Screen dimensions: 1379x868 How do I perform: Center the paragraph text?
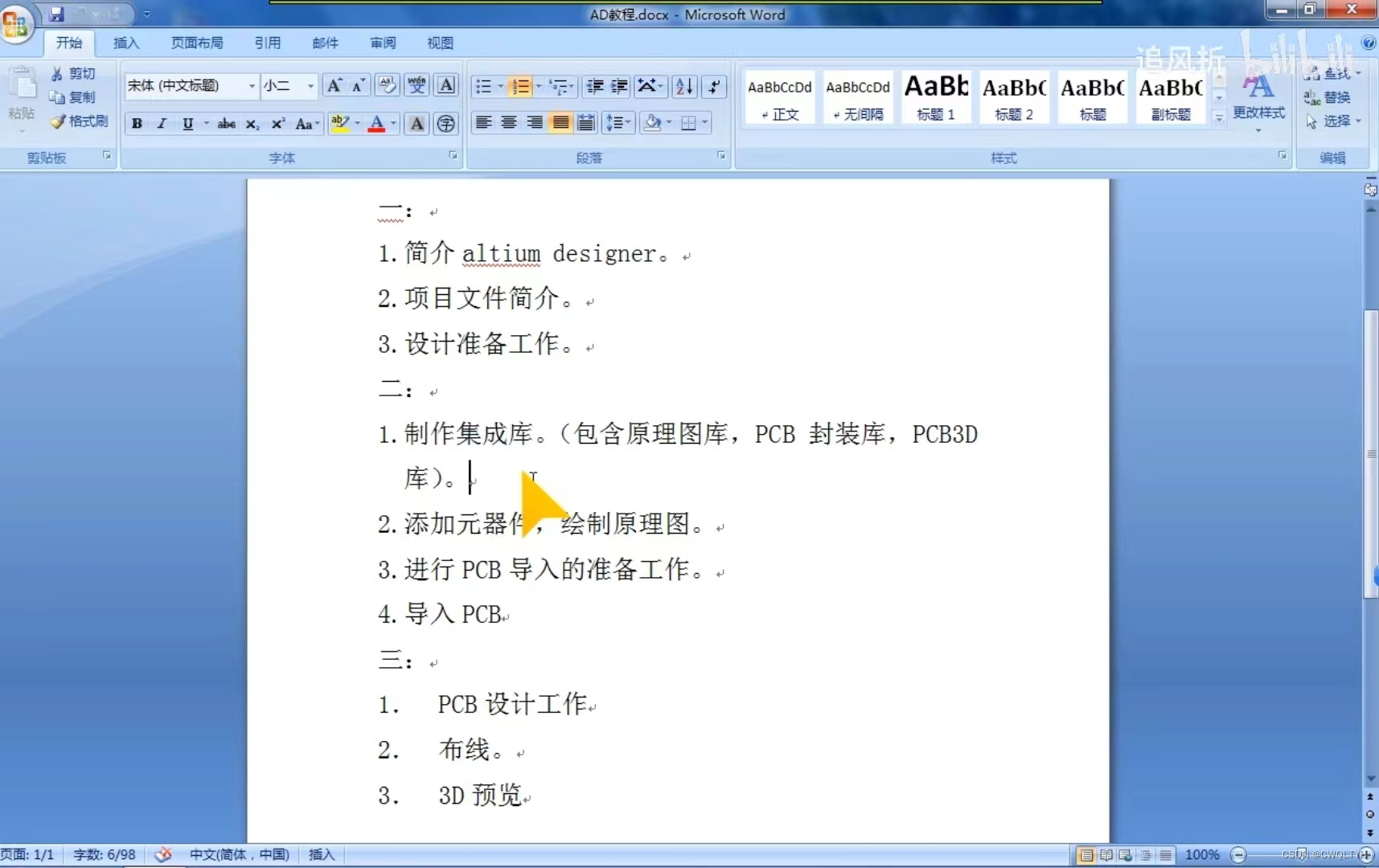[x=509, y=123]
